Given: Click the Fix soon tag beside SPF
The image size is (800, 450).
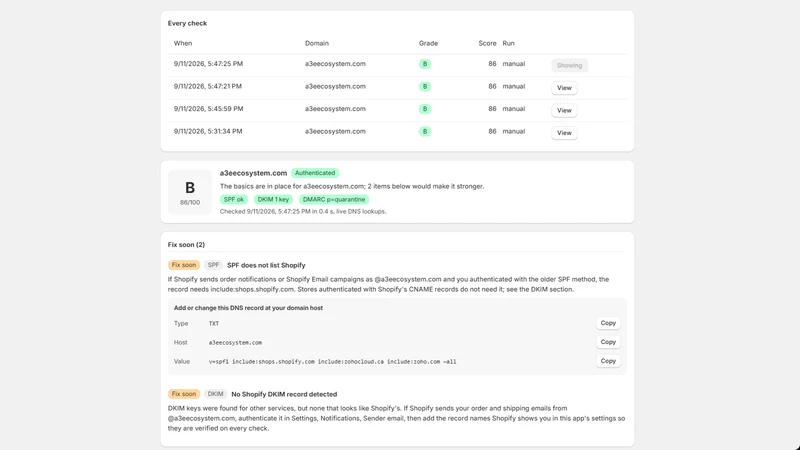Looking at the screenshot, I should [x=184, y=265].
